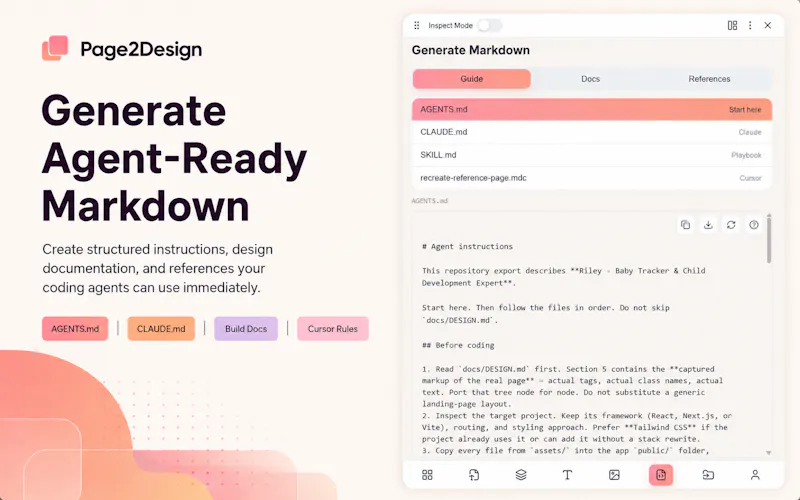The height and width of the screenshot is (500, 800).
Task: Click the 'Generate Agent-Ready Markdown' headline
Action: click(x=174, y=158)
